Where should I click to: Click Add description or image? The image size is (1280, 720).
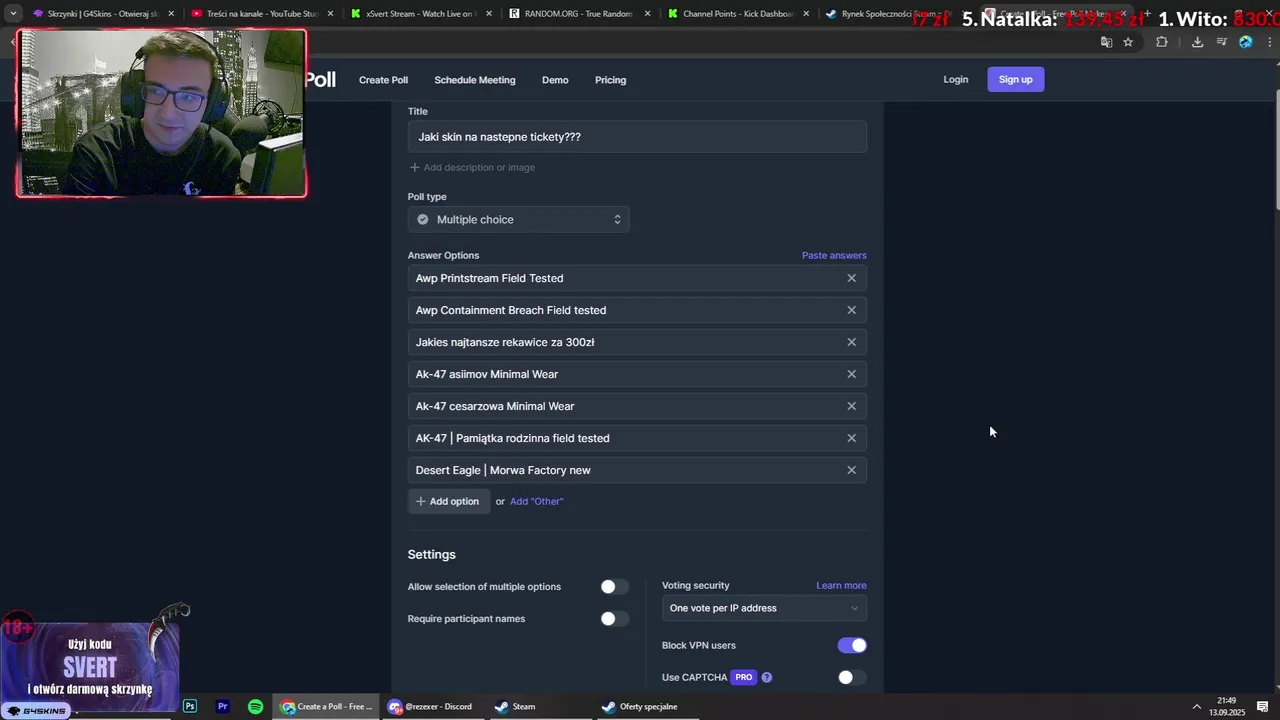pos(472,167)
